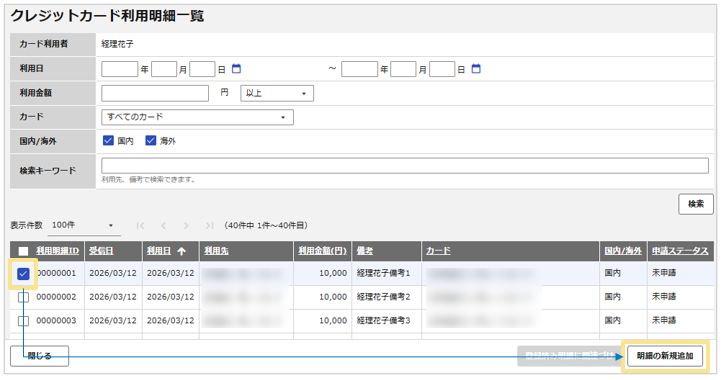This screenshot has height=380, width=723.
Task: Focus the end date year field
Action: pos(359,69)
